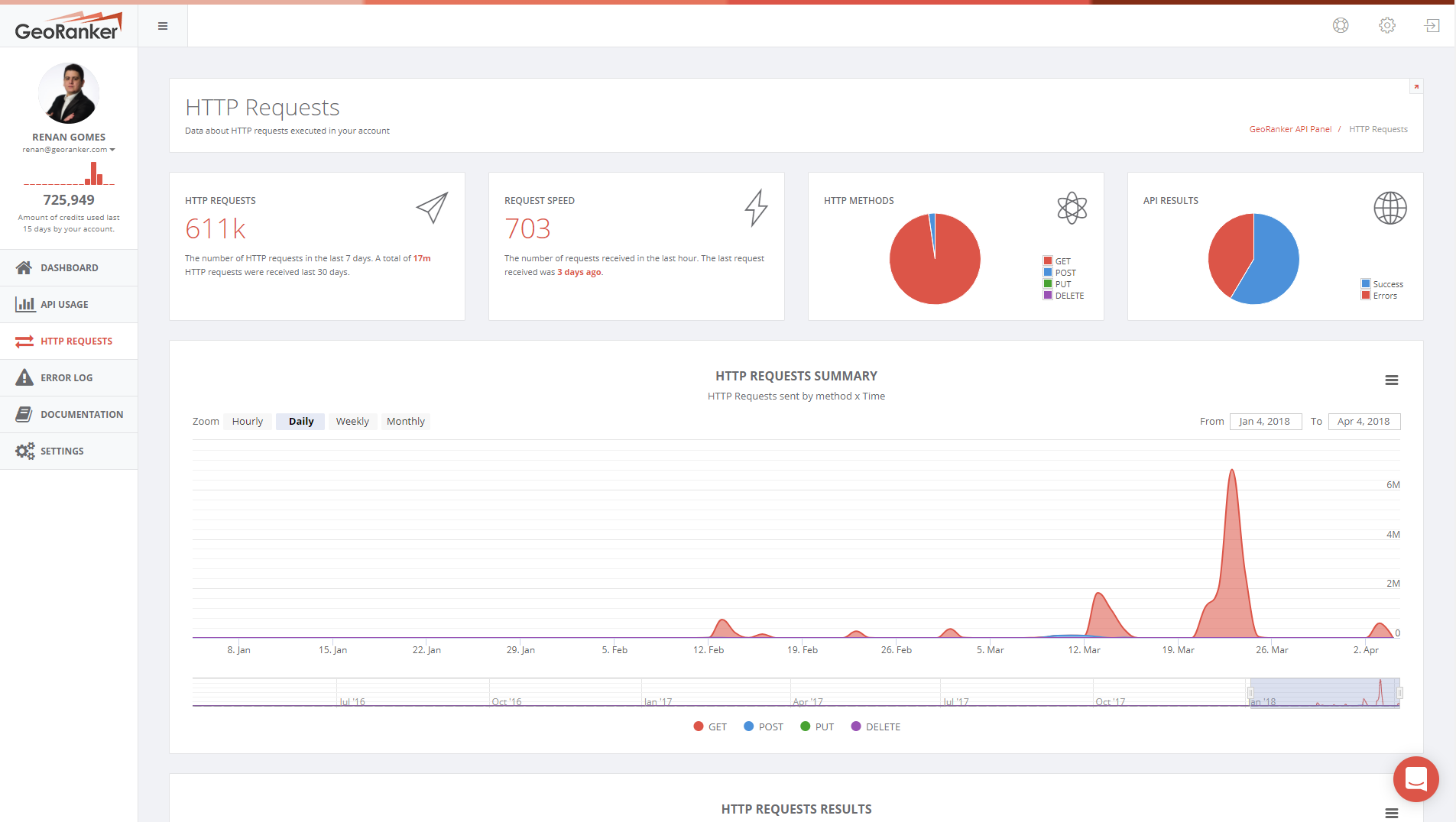Toggle DELETE in HTTP Methods pie legend
The height and width of the screenshot is (822, 1456).
pyautogui.click(x=1064, y=296)
